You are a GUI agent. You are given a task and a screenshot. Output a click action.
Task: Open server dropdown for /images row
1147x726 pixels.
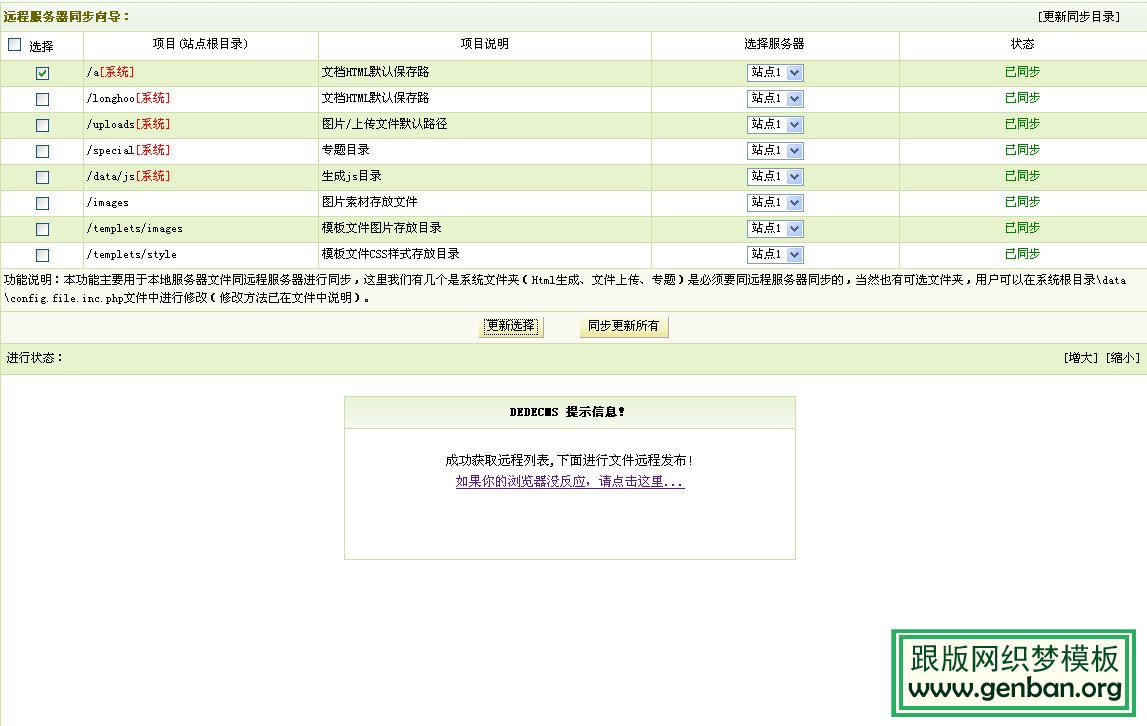[775, 203]
